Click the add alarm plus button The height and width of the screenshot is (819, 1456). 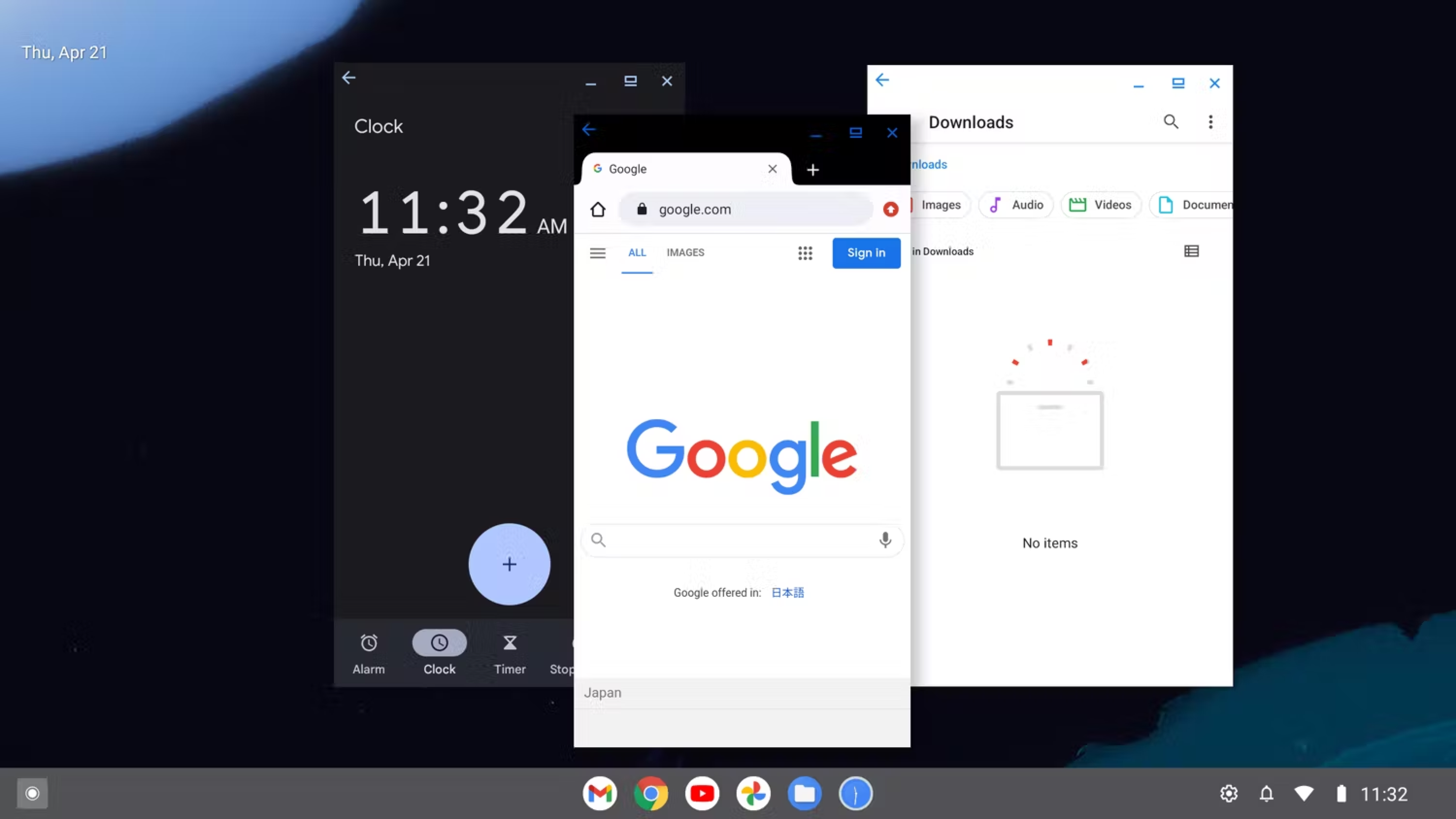[x=509, y=564]
